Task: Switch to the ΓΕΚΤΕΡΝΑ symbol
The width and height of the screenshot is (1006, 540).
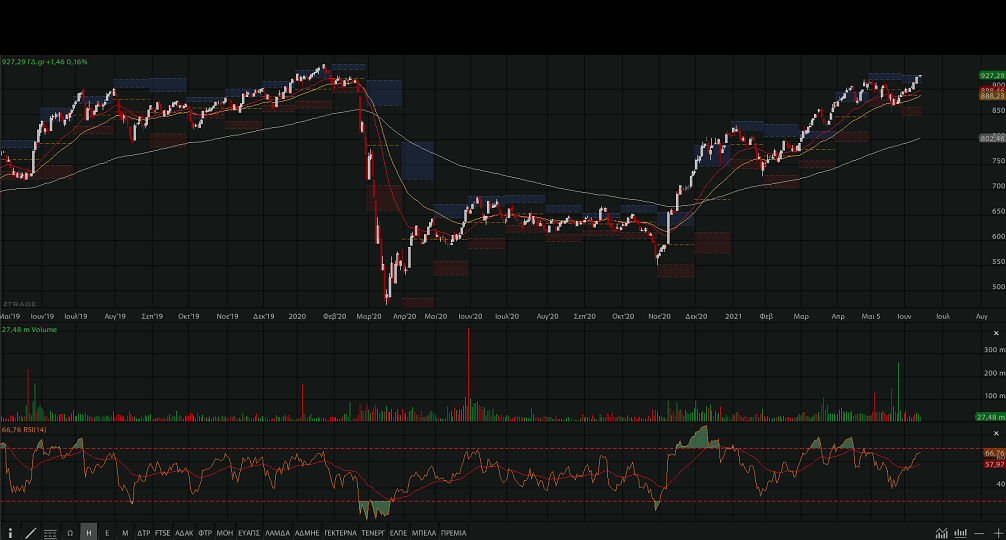Action: pos(340,533)
